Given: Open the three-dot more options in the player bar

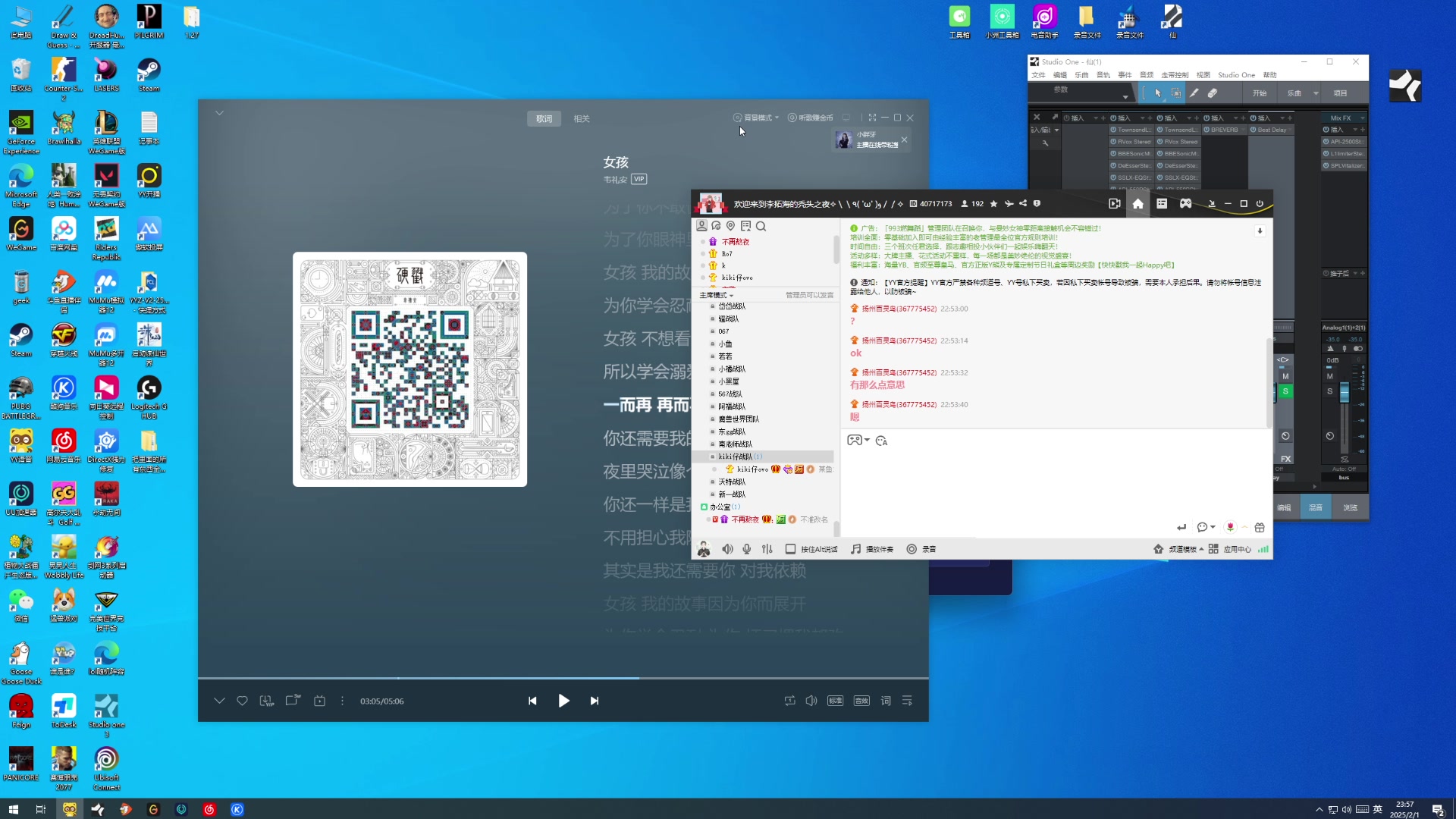Looking at the screenshot, I should pyautogui.click(x=342, y=701).
